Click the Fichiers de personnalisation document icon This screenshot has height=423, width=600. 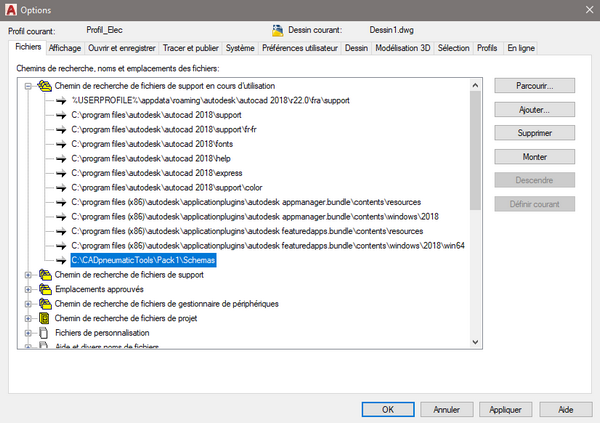coord(44,333)
